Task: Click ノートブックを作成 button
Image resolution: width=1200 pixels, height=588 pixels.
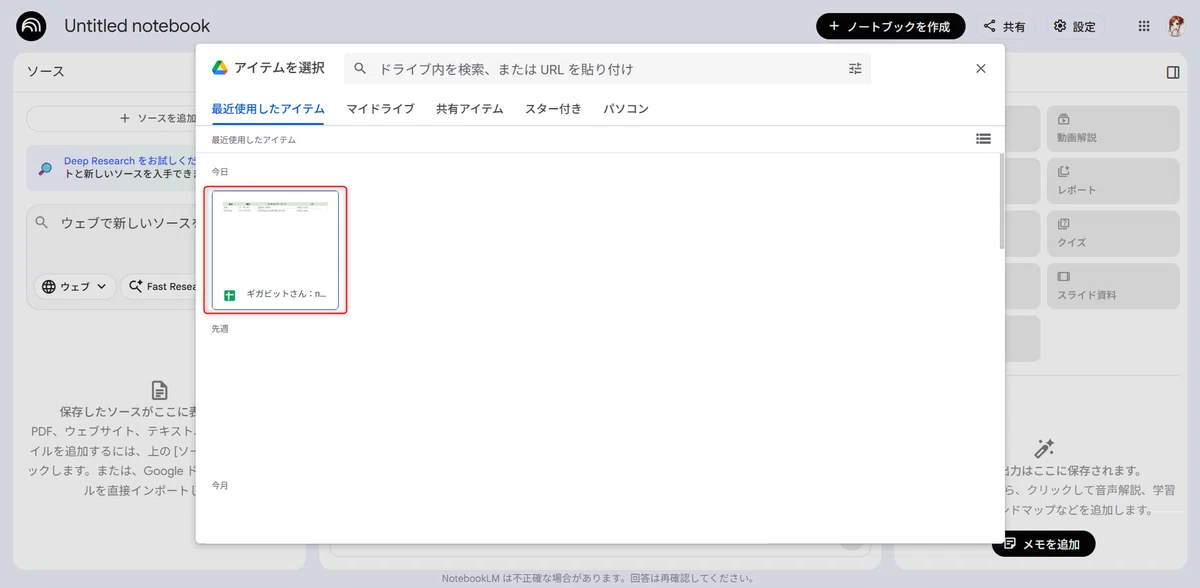Action: tap(890, 27)
